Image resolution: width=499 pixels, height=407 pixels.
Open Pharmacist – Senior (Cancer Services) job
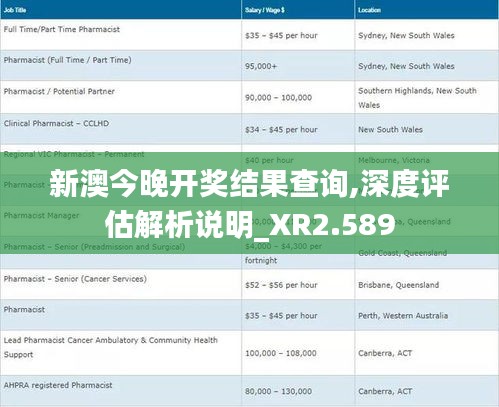point(75,279)
